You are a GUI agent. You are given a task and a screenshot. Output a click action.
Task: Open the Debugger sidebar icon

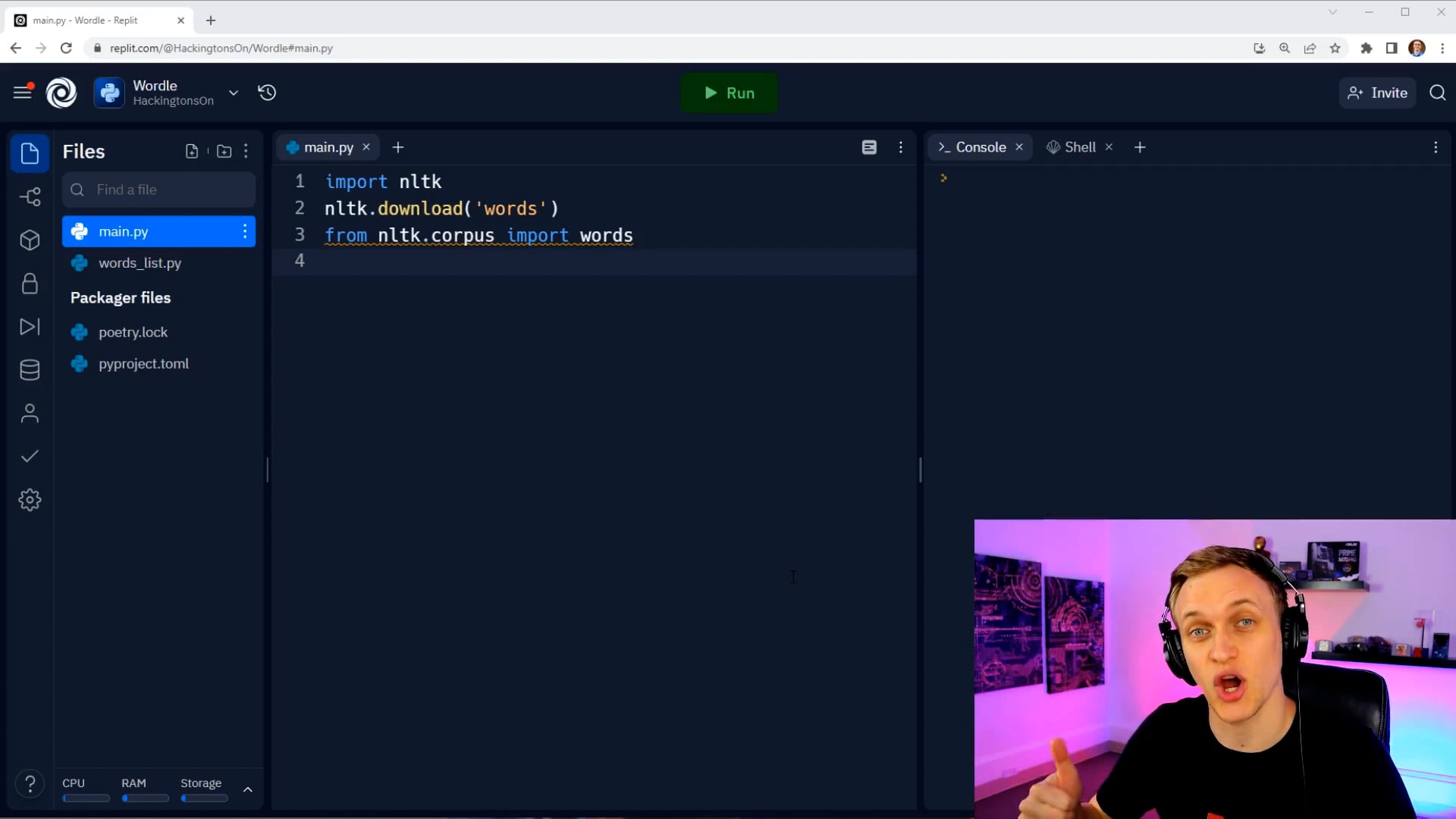pyautogui.click(x=30, y=327)
